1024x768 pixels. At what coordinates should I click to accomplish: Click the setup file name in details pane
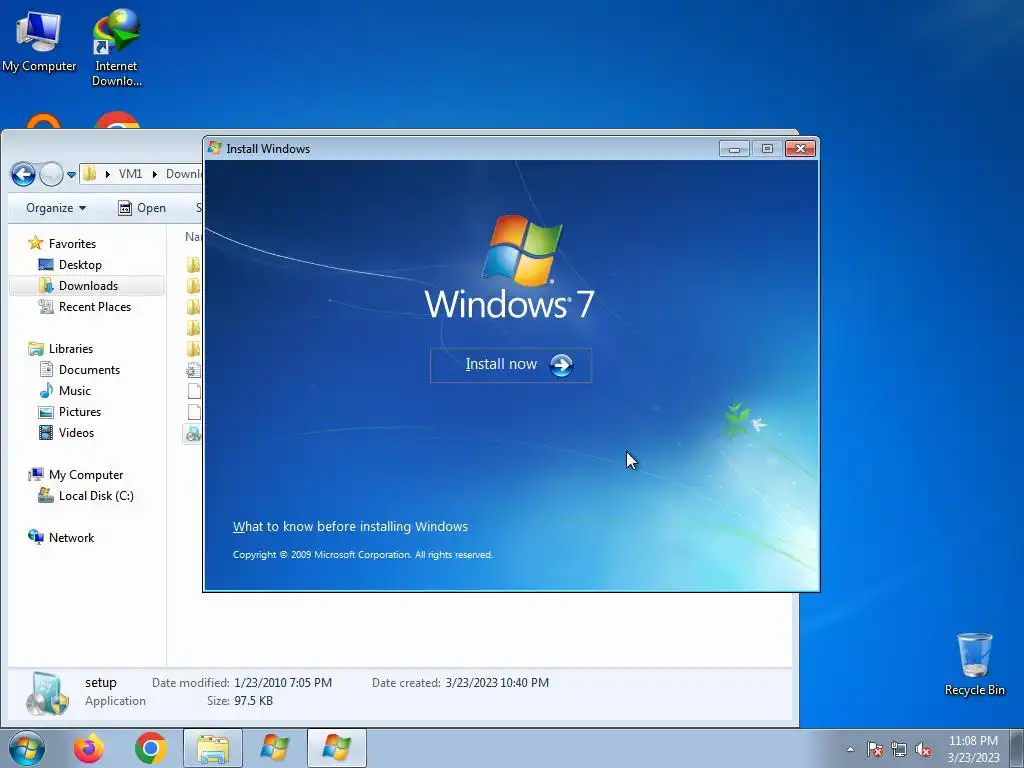pyautogui.click(x=101, y=682)
